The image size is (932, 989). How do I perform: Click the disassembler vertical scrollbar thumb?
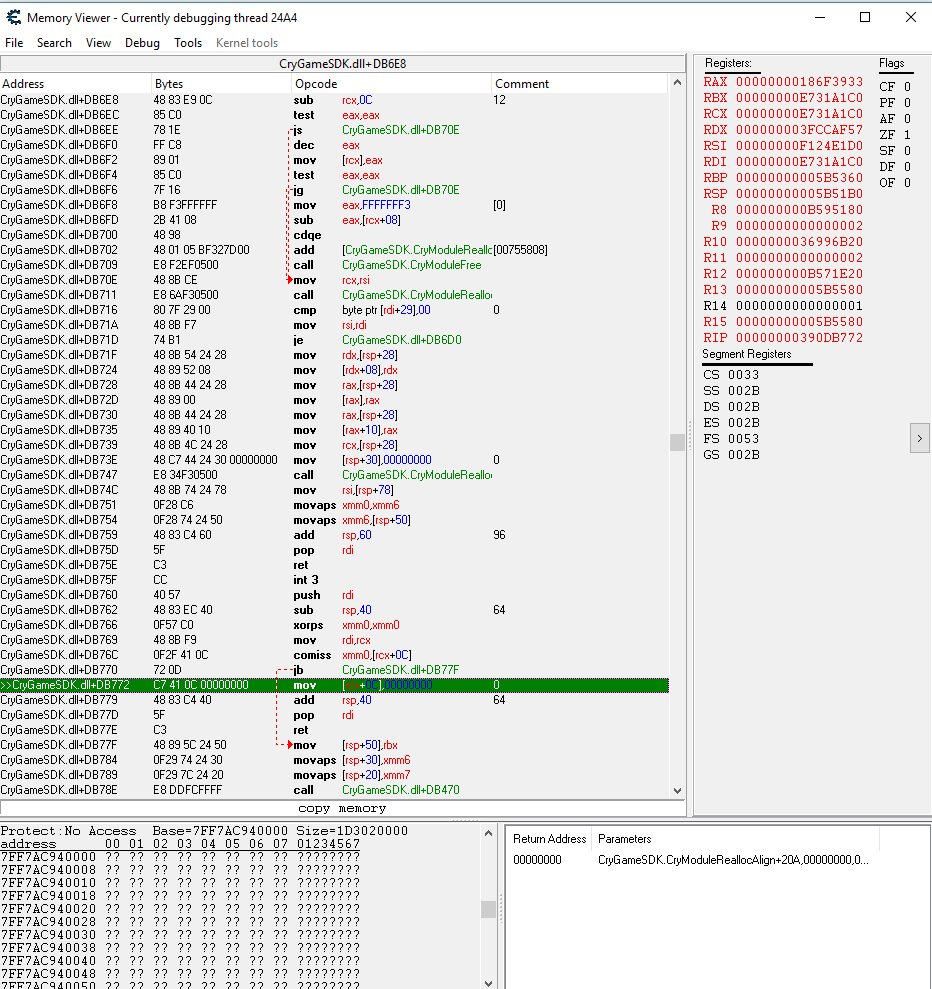(677, 442)
